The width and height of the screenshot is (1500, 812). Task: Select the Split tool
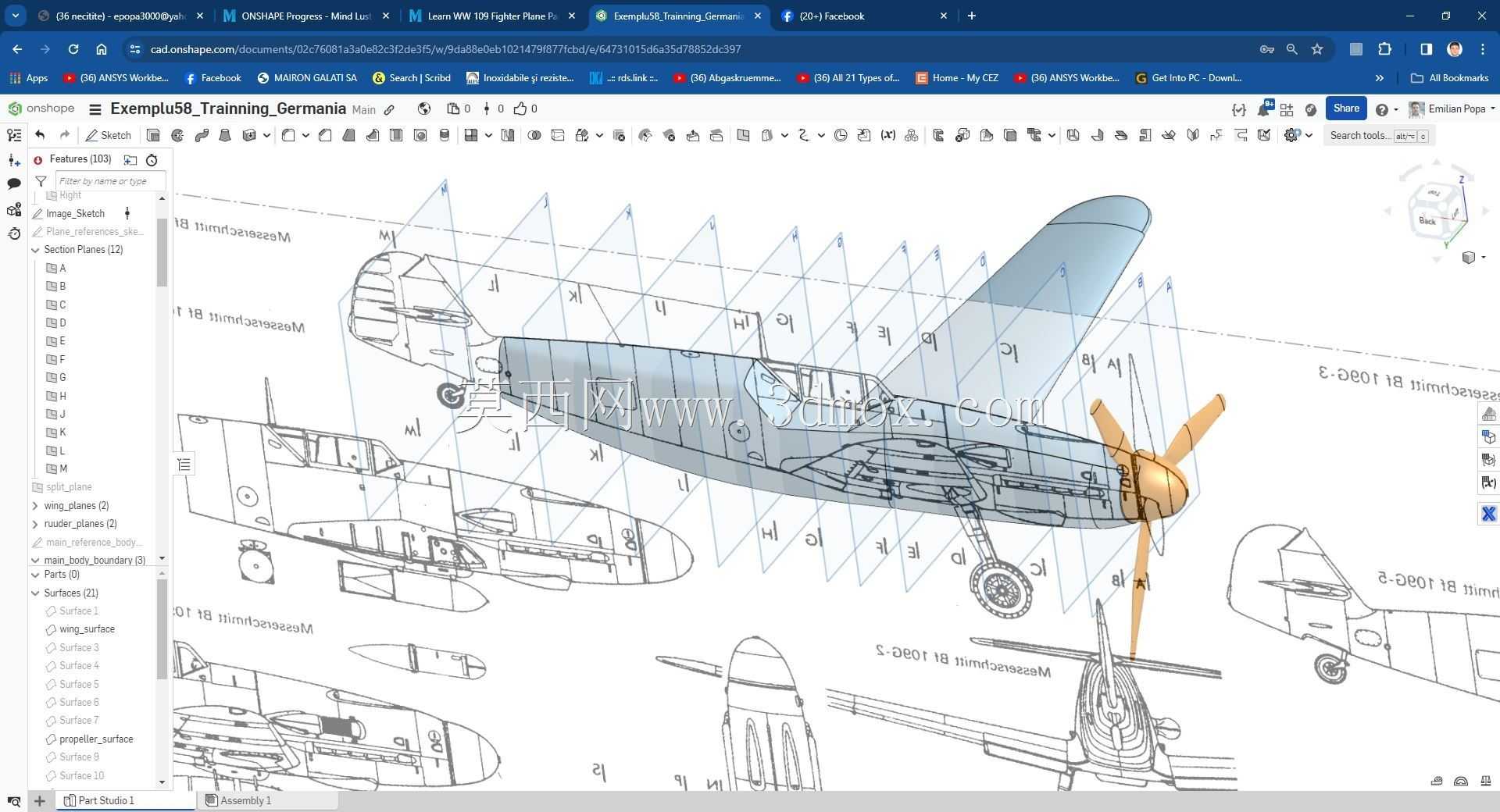point(558,135)
